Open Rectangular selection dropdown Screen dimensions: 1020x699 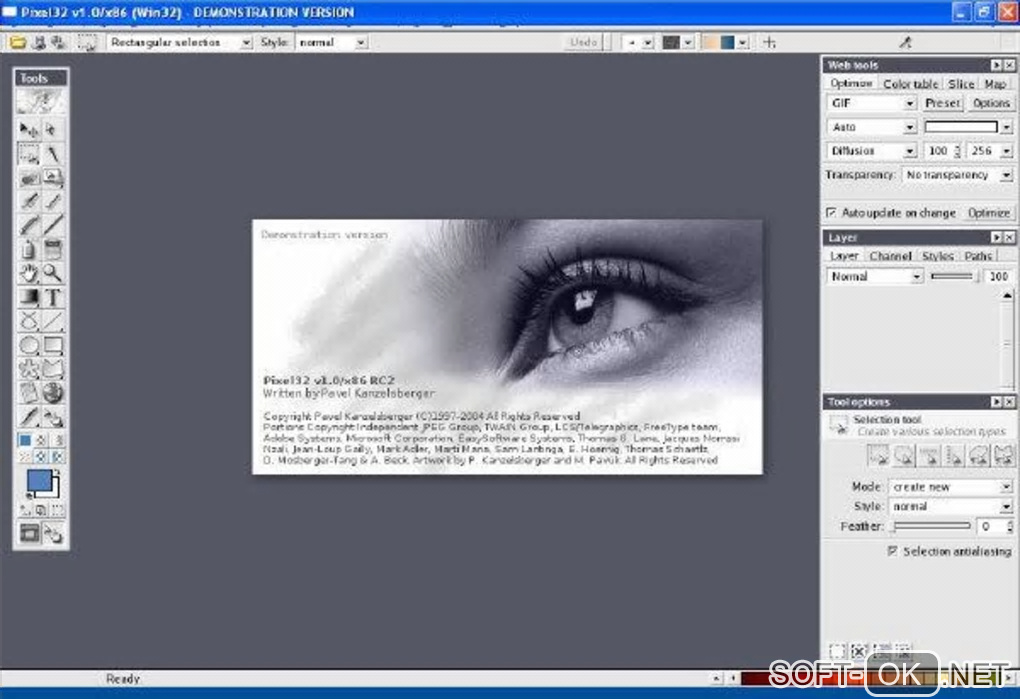click(x=180, y=42)
